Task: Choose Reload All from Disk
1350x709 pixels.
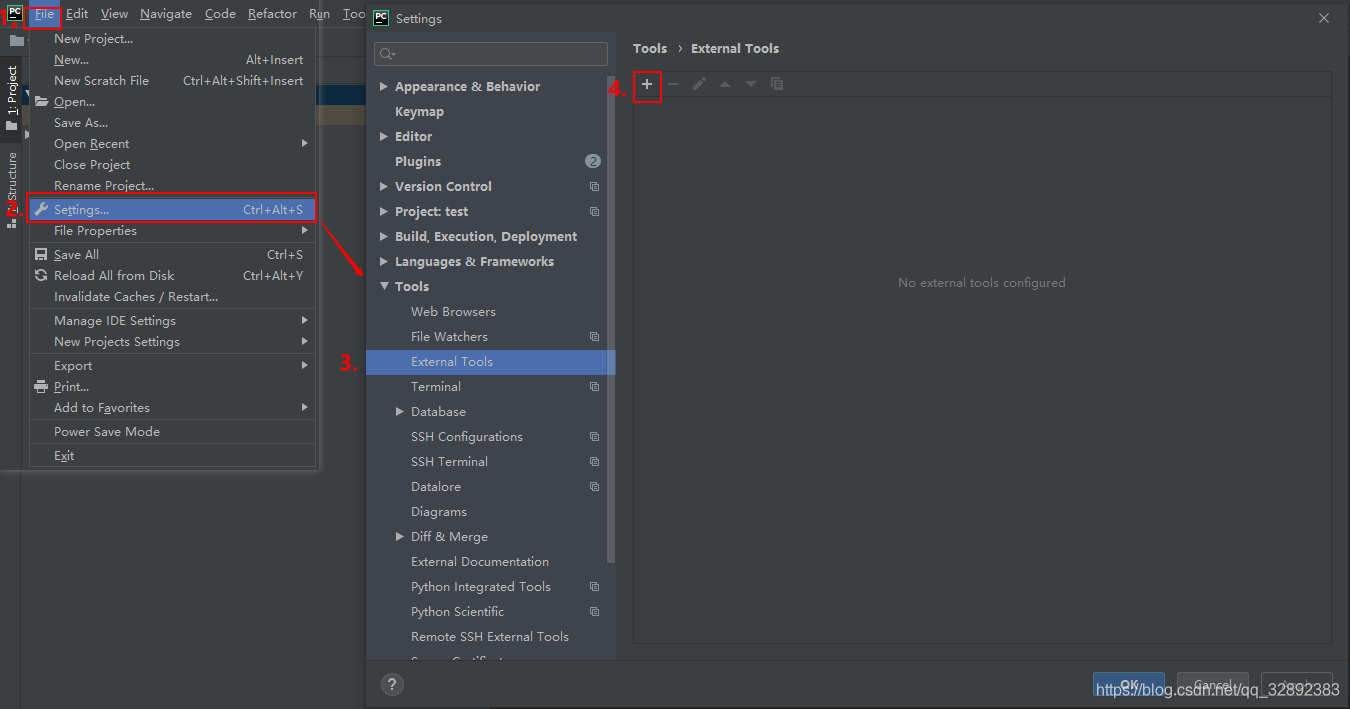Action: (172, 276)
